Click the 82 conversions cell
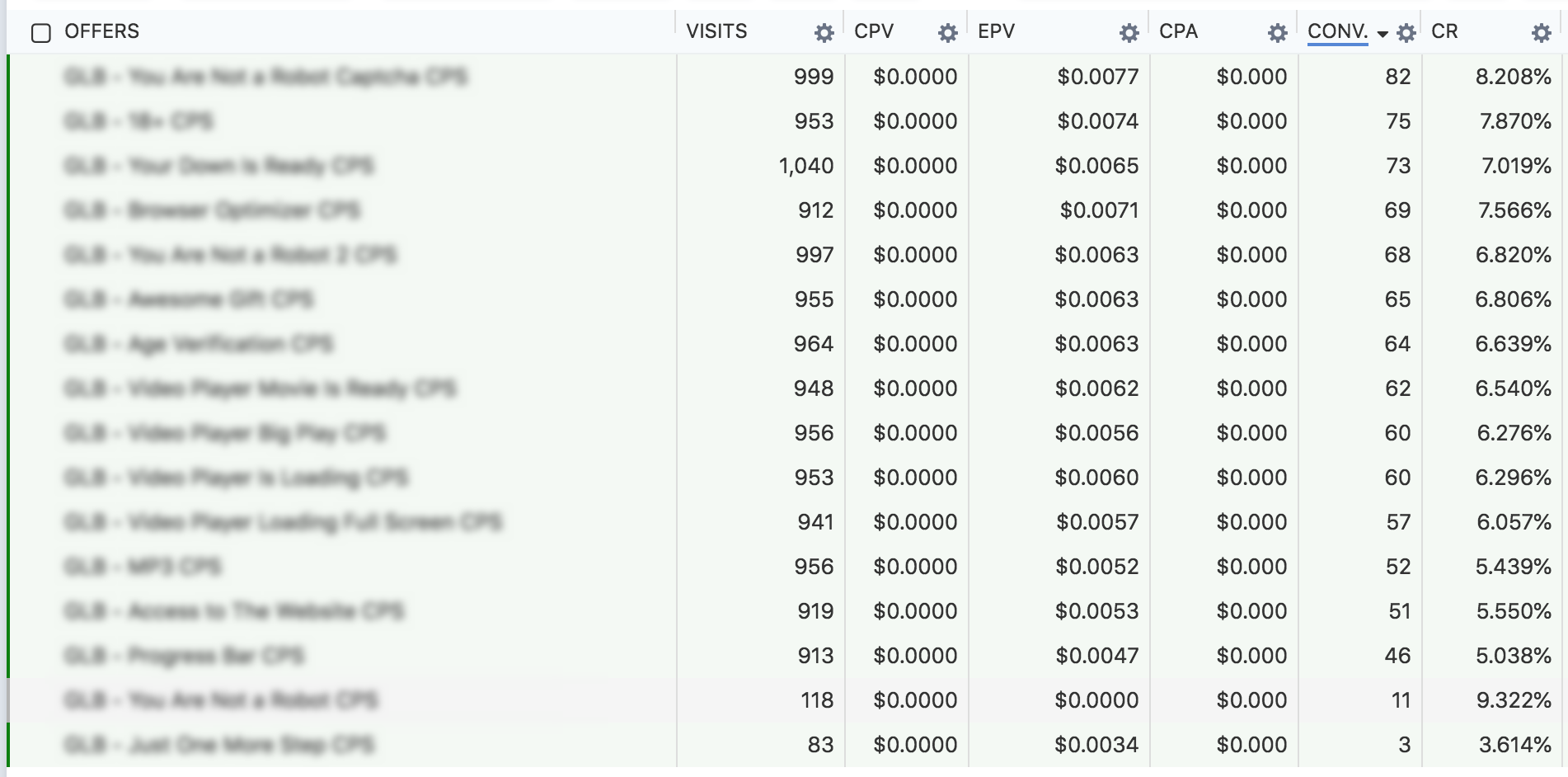The image size is (1568, 777). 1397,77
